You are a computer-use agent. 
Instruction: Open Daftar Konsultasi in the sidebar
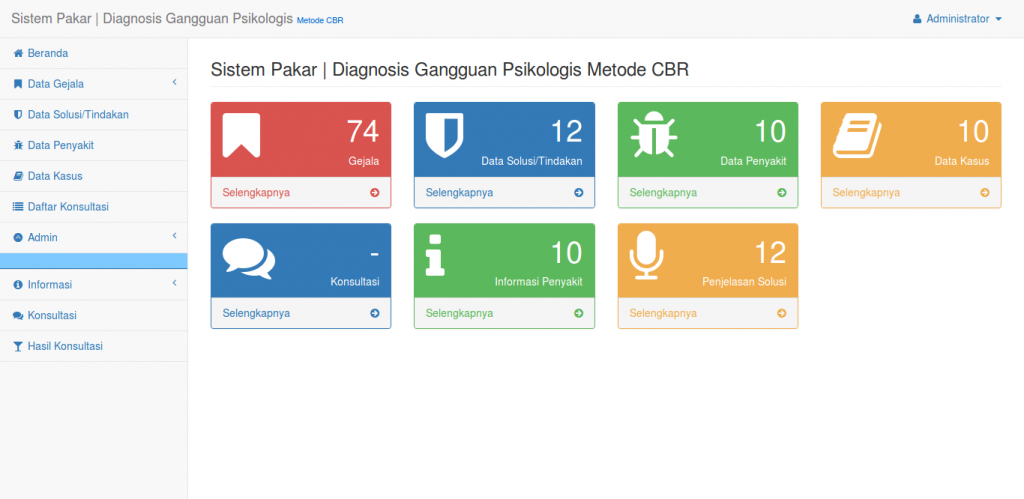pyautogui.click(x=93, y=207)
